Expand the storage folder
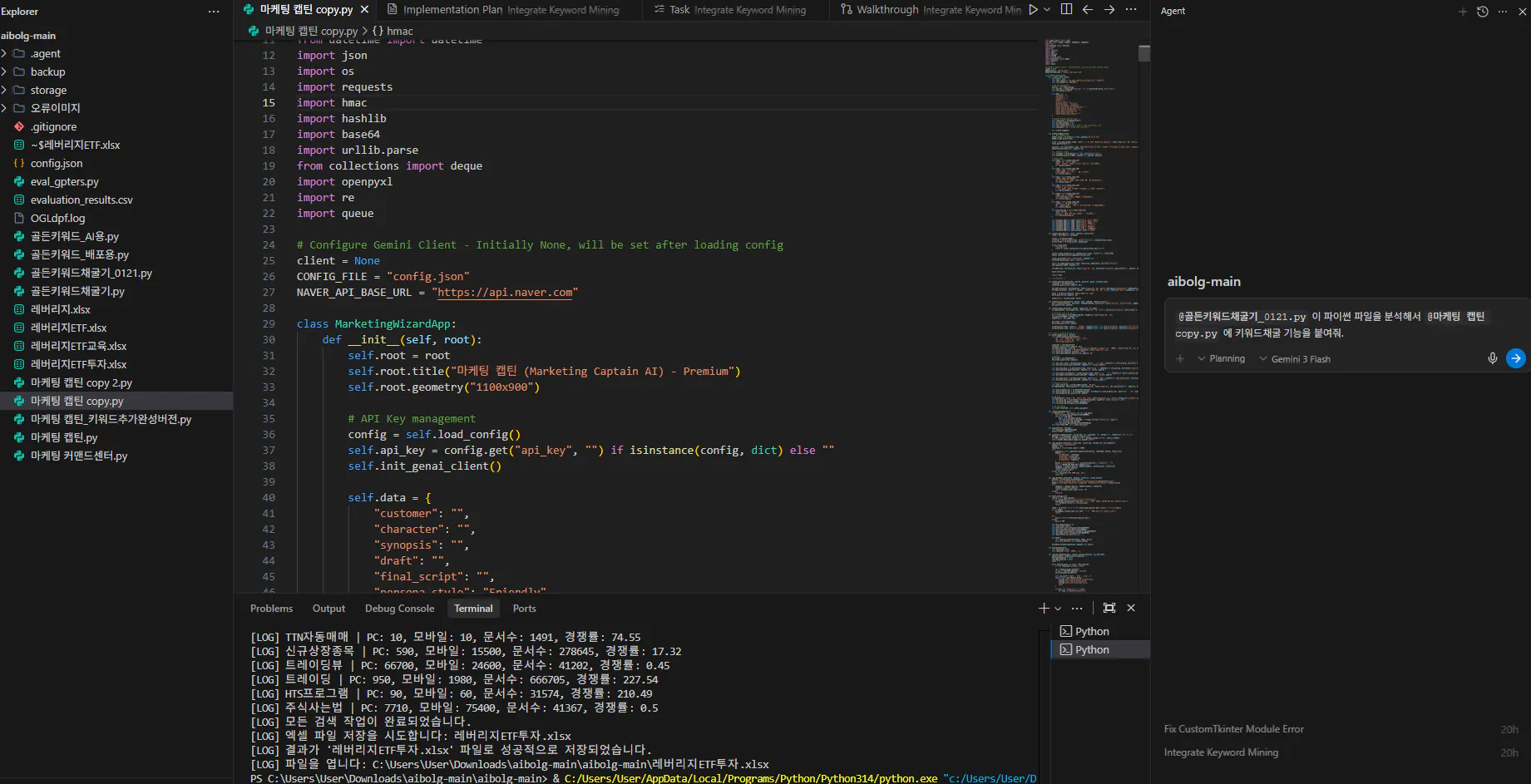This screenshot has width=1531, height=784. click(48, 91)
